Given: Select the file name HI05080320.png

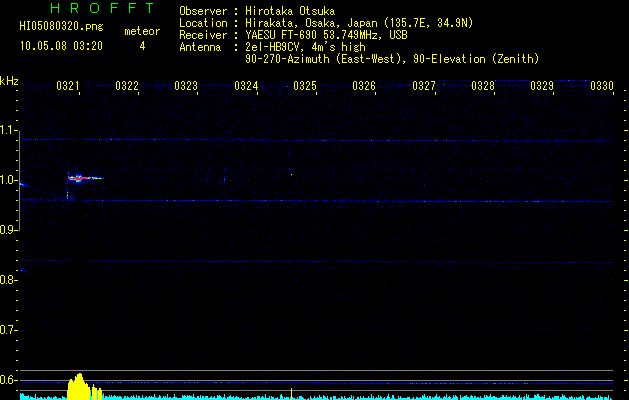Looking at the screenshot, I should [61, 27].
